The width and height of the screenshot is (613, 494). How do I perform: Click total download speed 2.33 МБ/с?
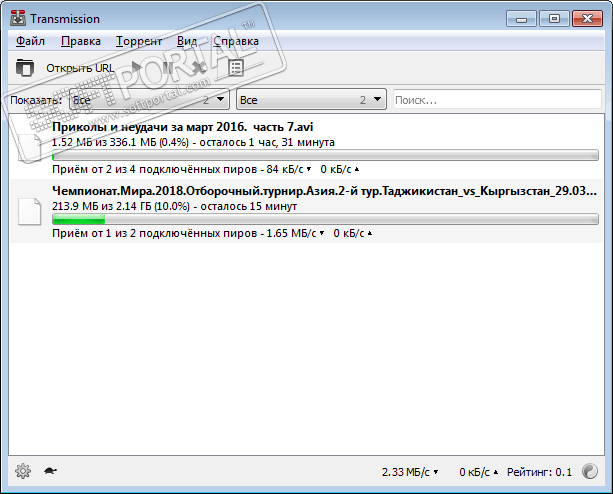(406, 472)
